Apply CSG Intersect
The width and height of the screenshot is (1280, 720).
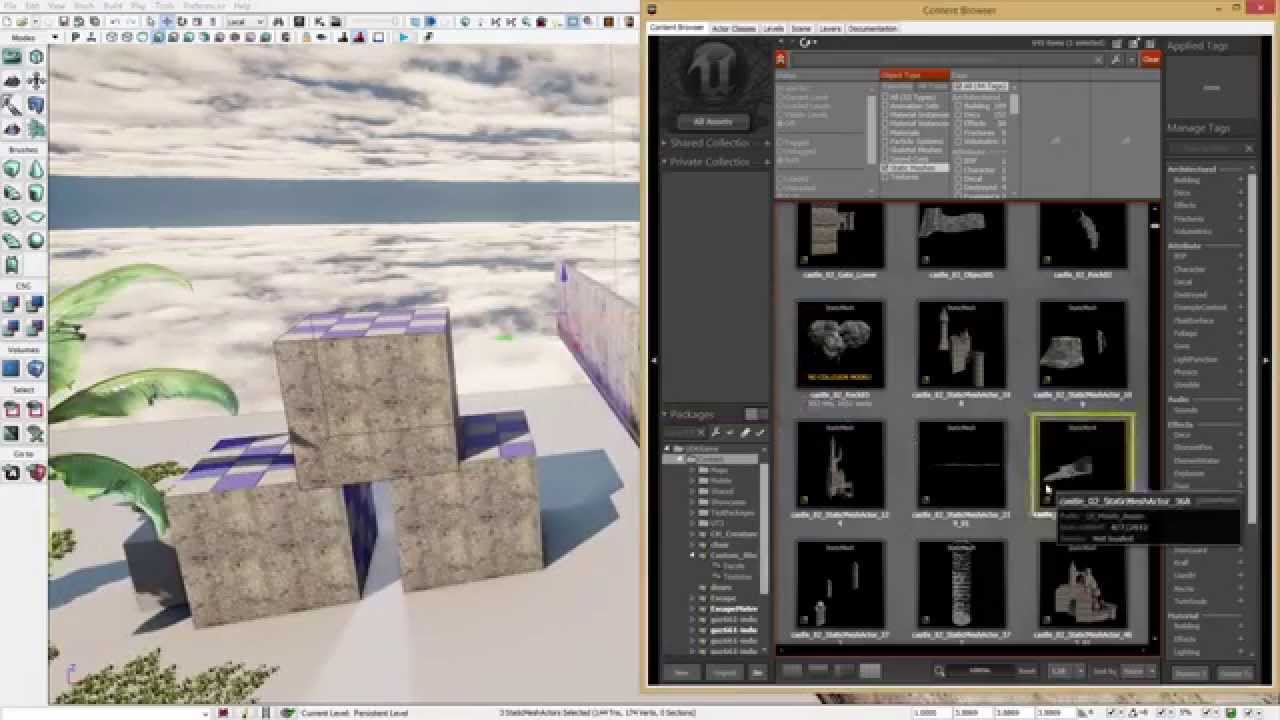coord(12,327)
